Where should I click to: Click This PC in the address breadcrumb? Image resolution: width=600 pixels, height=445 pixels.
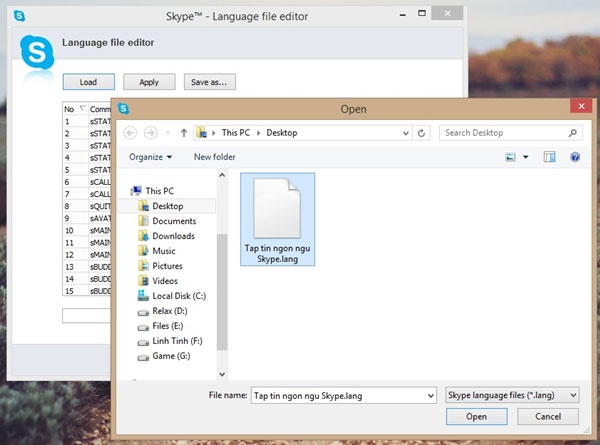tap(236, 133)
